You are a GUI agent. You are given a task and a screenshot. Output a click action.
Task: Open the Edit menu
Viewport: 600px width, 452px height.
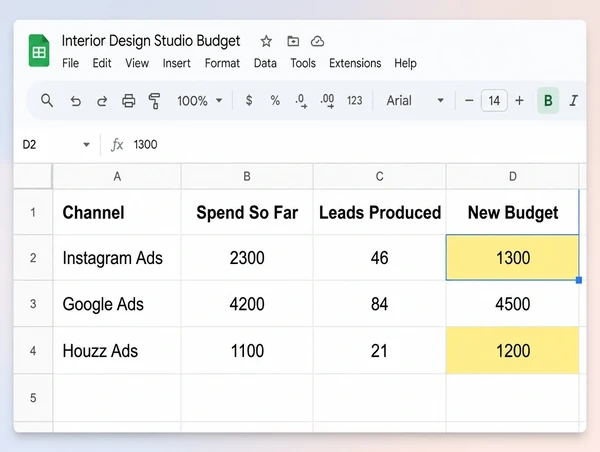(x=102, y=63)
